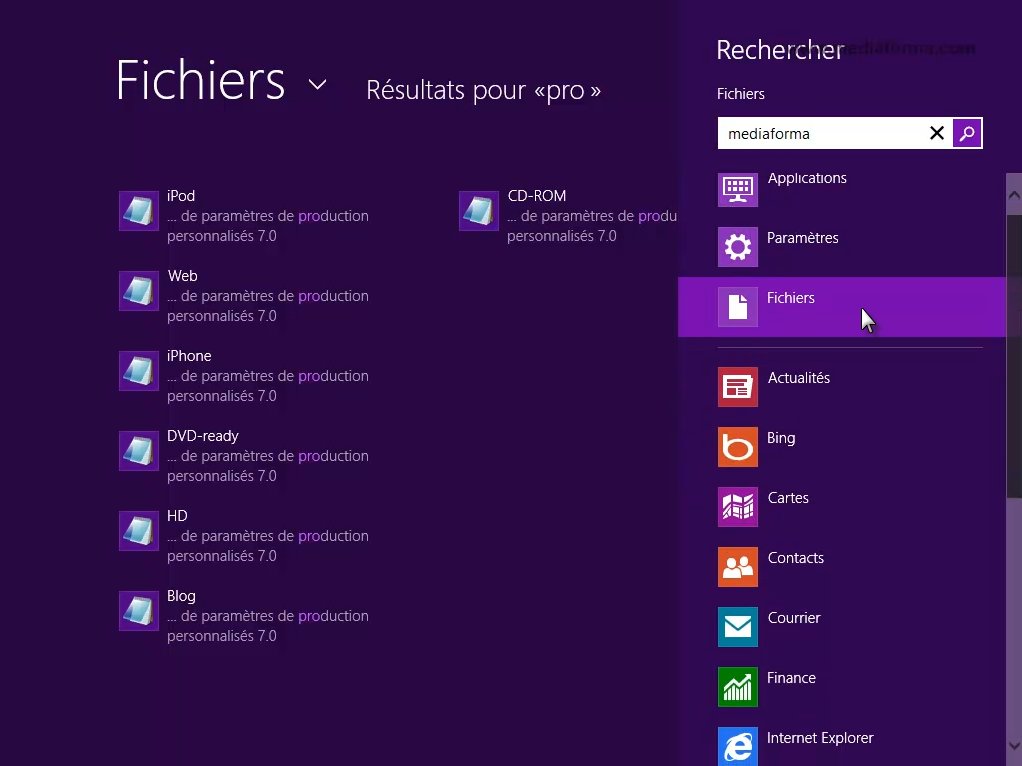The image size is (1022, 766).
Task: Click the Finance chart icon
Action: click(738, 687)
